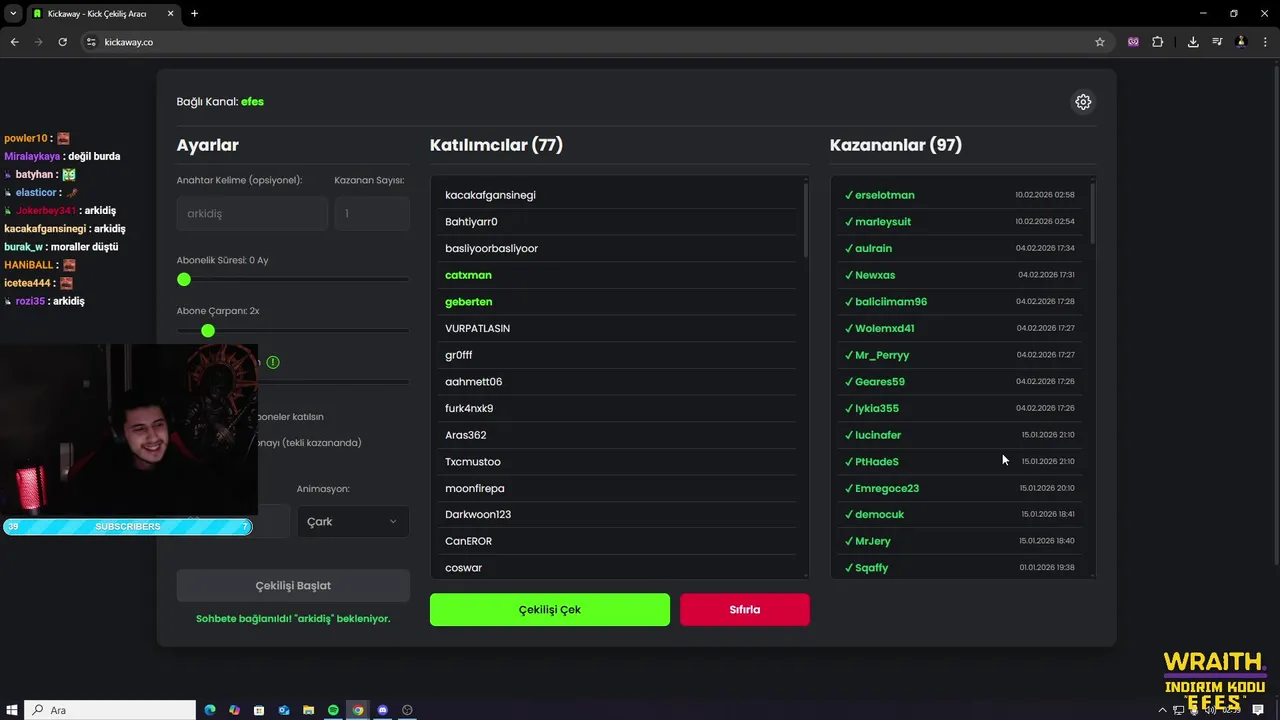Click the Çekilişi Başlat button

tap(293, 586)
